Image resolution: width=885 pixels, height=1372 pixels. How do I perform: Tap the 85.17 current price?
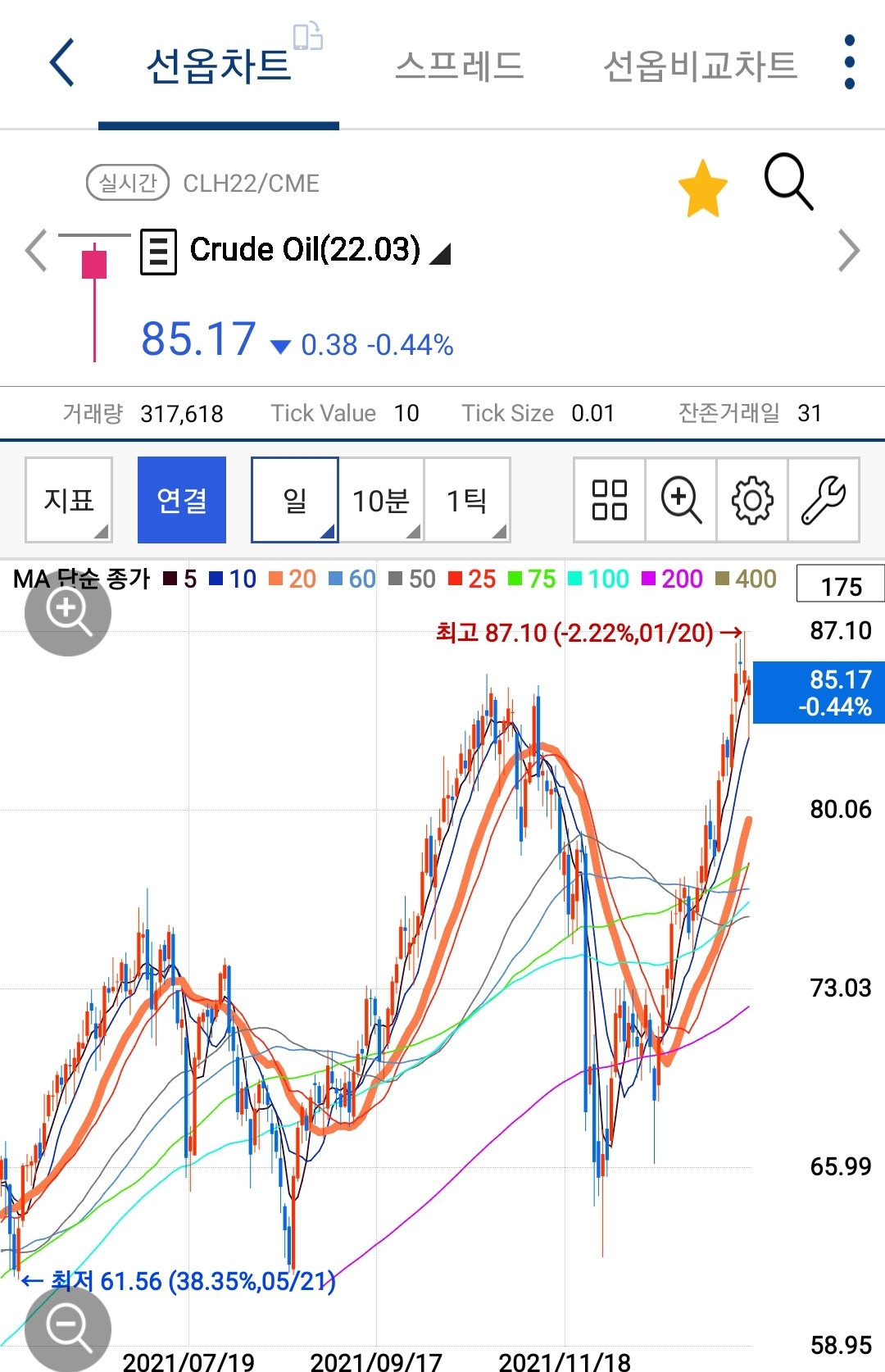198,338
